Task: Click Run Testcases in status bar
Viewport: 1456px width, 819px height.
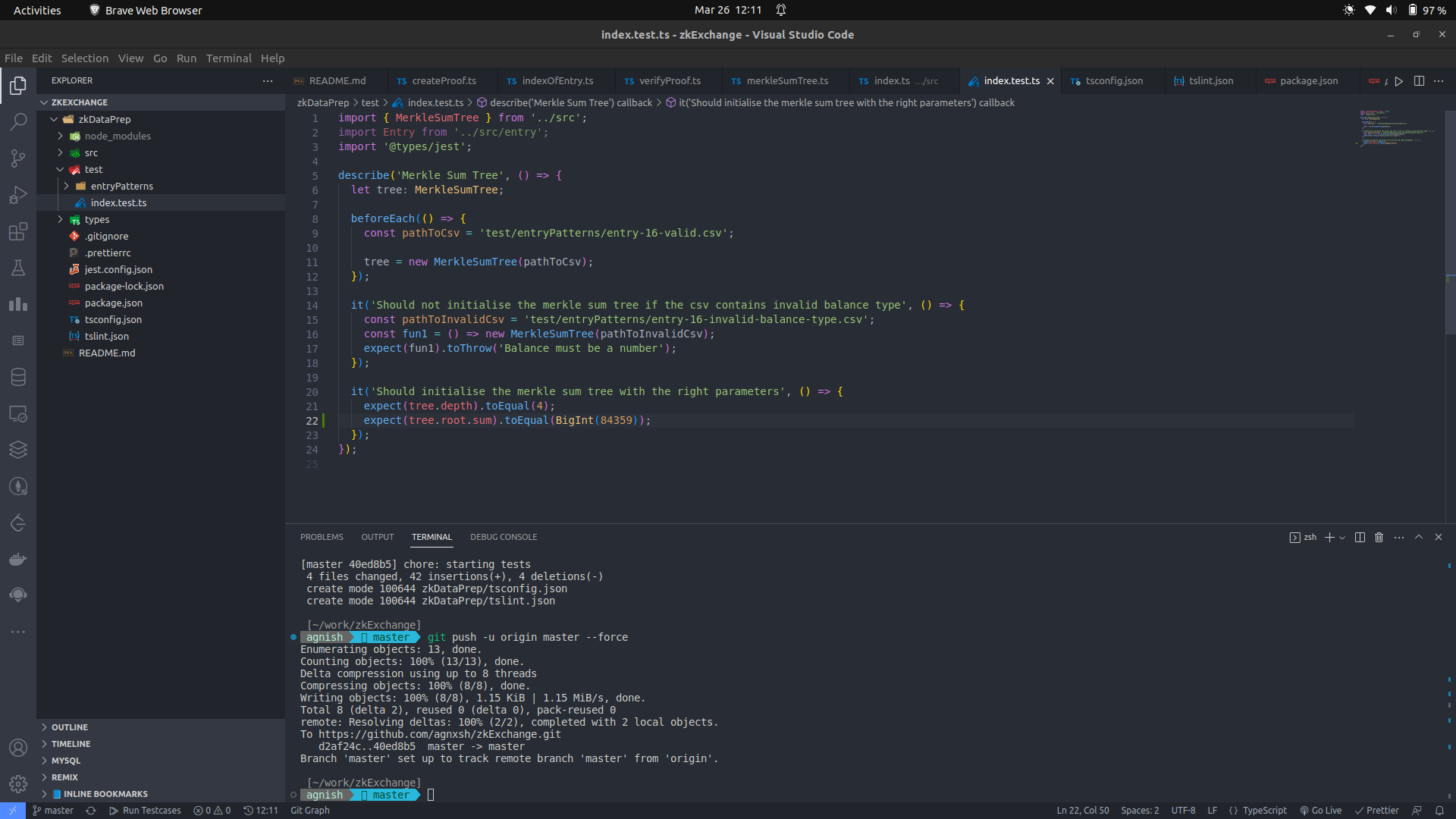Action: 145,811
